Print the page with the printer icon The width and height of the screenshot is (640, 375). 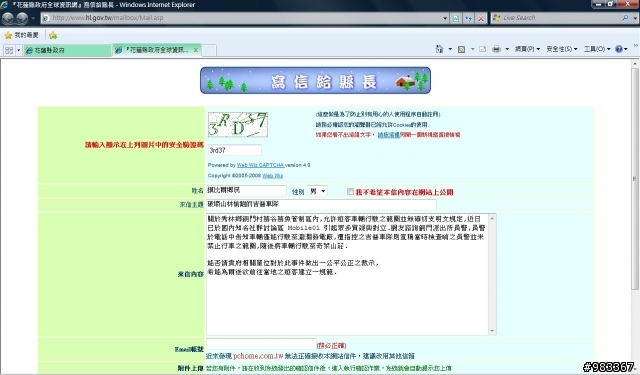click(496, 49)
